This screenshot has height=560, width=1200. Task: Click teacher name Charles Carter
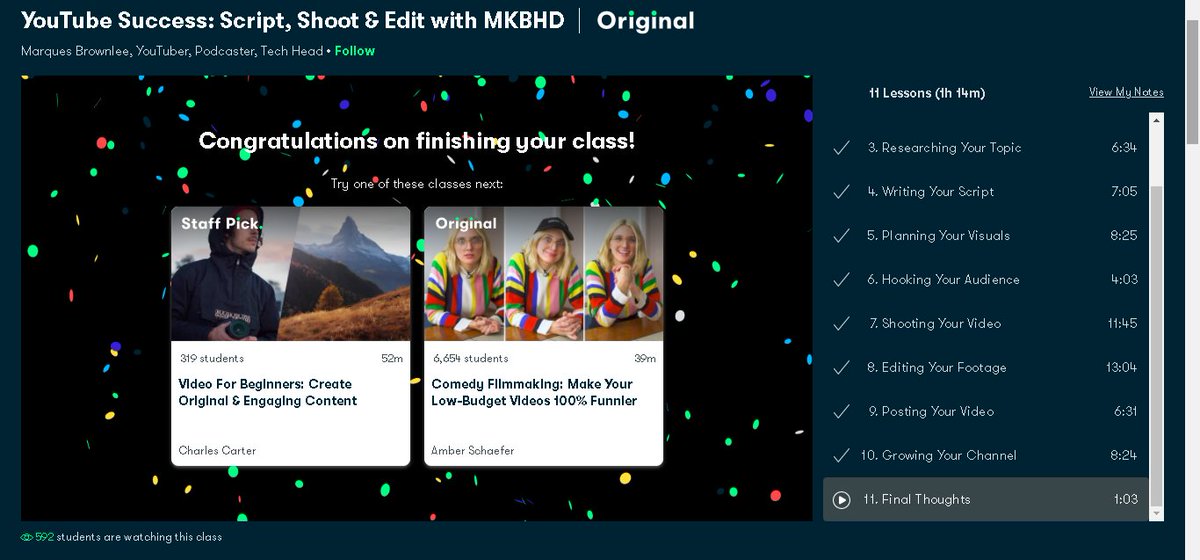point(217,451)
